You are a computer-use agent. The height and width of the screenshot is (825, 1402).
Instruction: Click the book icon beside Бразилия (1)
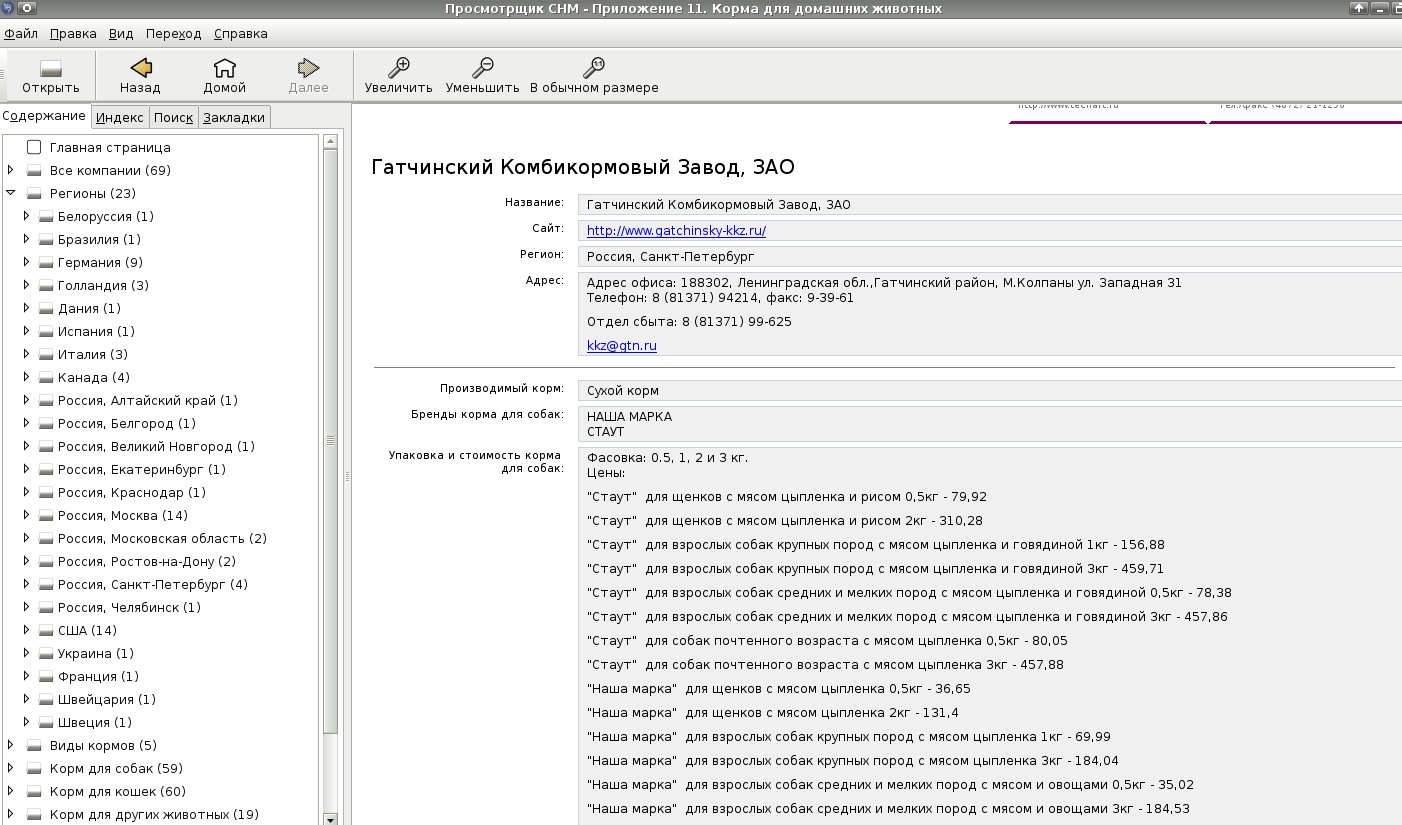[x=46, y=240]
